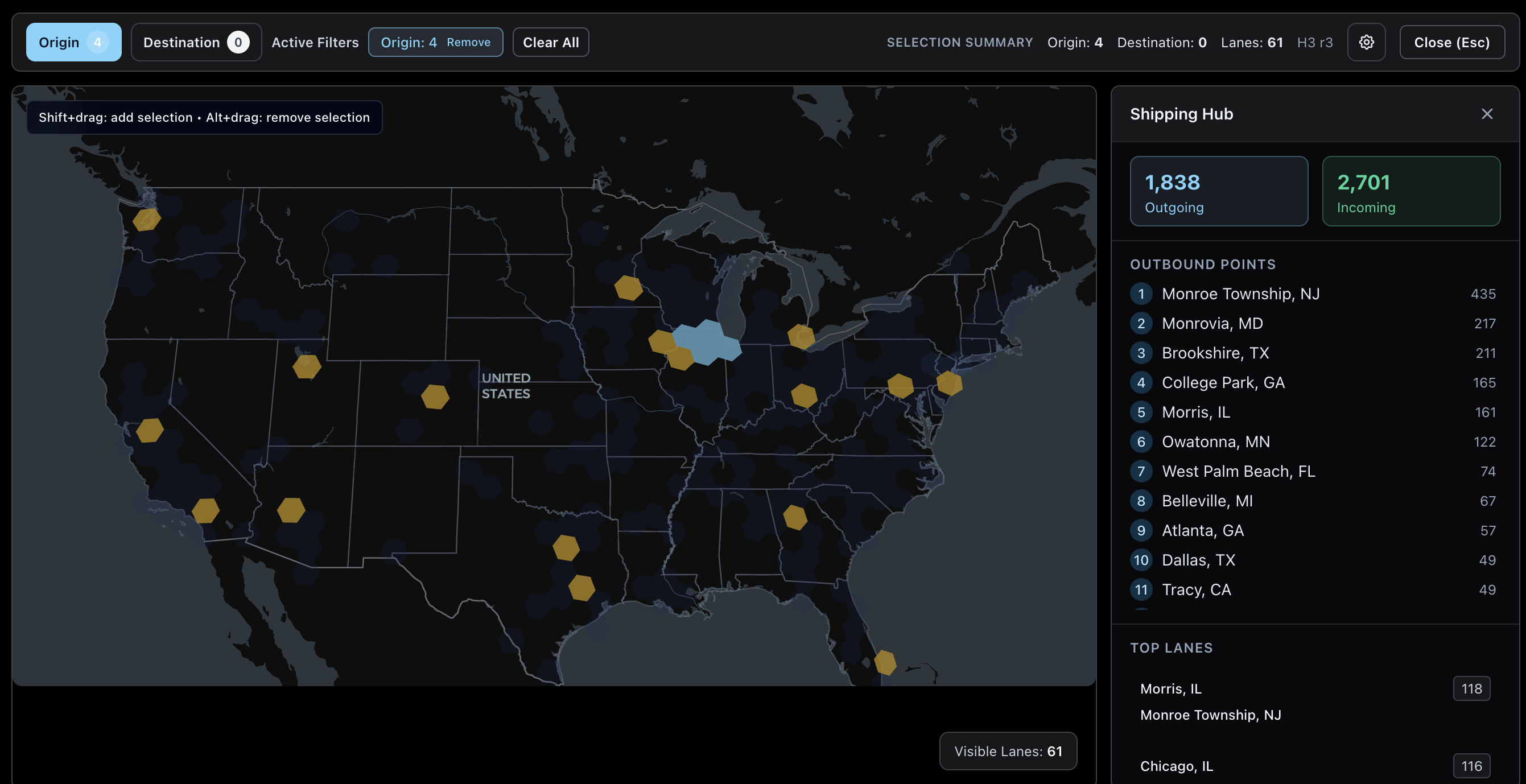Expand the 118 lane count chip for Morris, IL
This screenshot has width=1526, height=784.
(x=1471, y=688)
